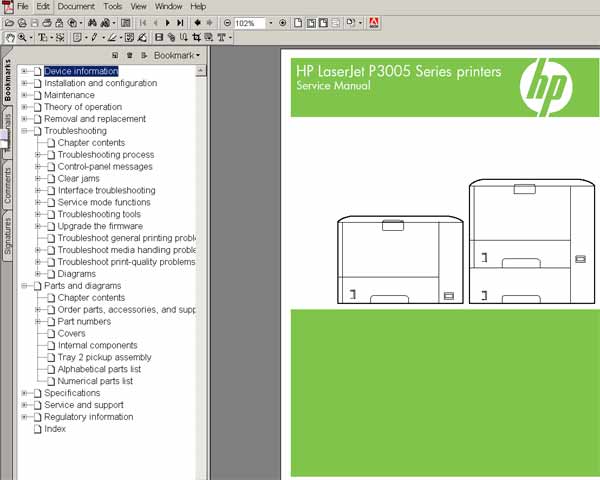Viewport: 600px width, 480px height.
Task: Collapse the Troubleshooting bookmark
Action: point(24,131)
